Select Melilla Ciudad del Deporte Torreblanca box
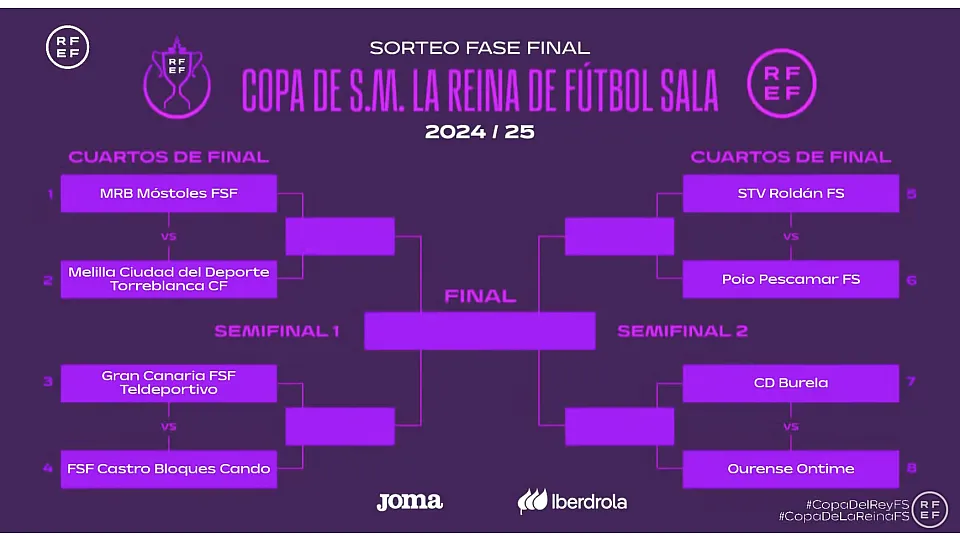Image resolution: width=960 pixels, height=540 pixels. pos(168,279)
